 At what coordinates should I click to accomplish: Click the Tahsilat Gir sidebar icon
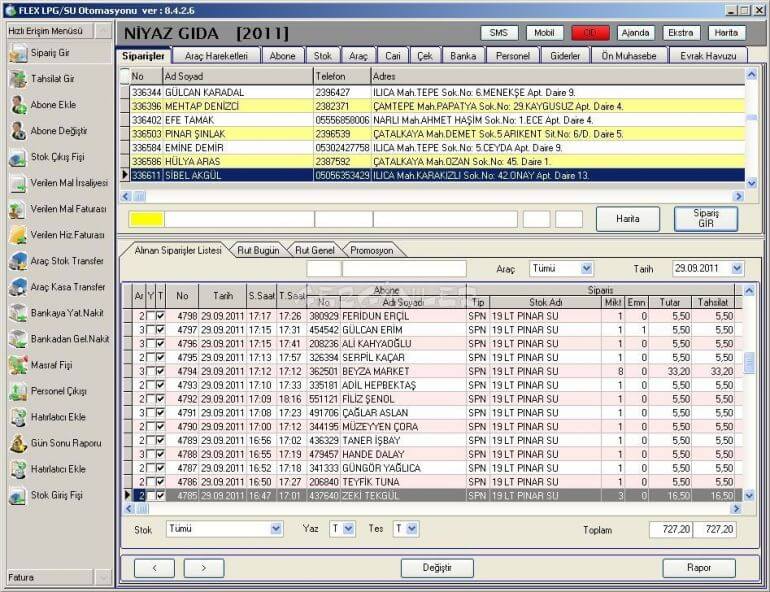[x=18, y=78]
